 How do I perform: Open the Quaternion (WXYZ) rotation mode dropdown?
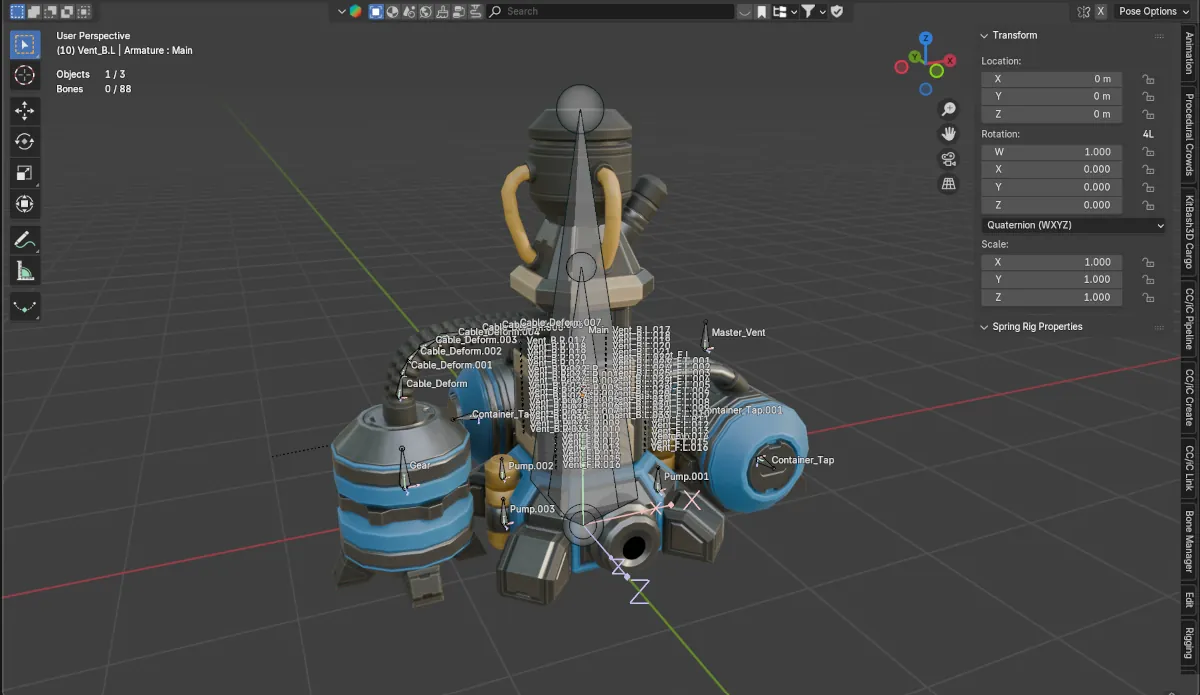click(1073, 226)
